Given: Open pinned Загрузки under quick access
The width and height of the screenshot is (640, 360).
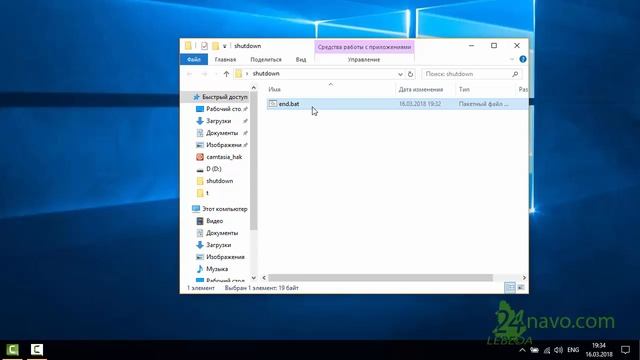Looking at the screenshot, I should [218, 121].
